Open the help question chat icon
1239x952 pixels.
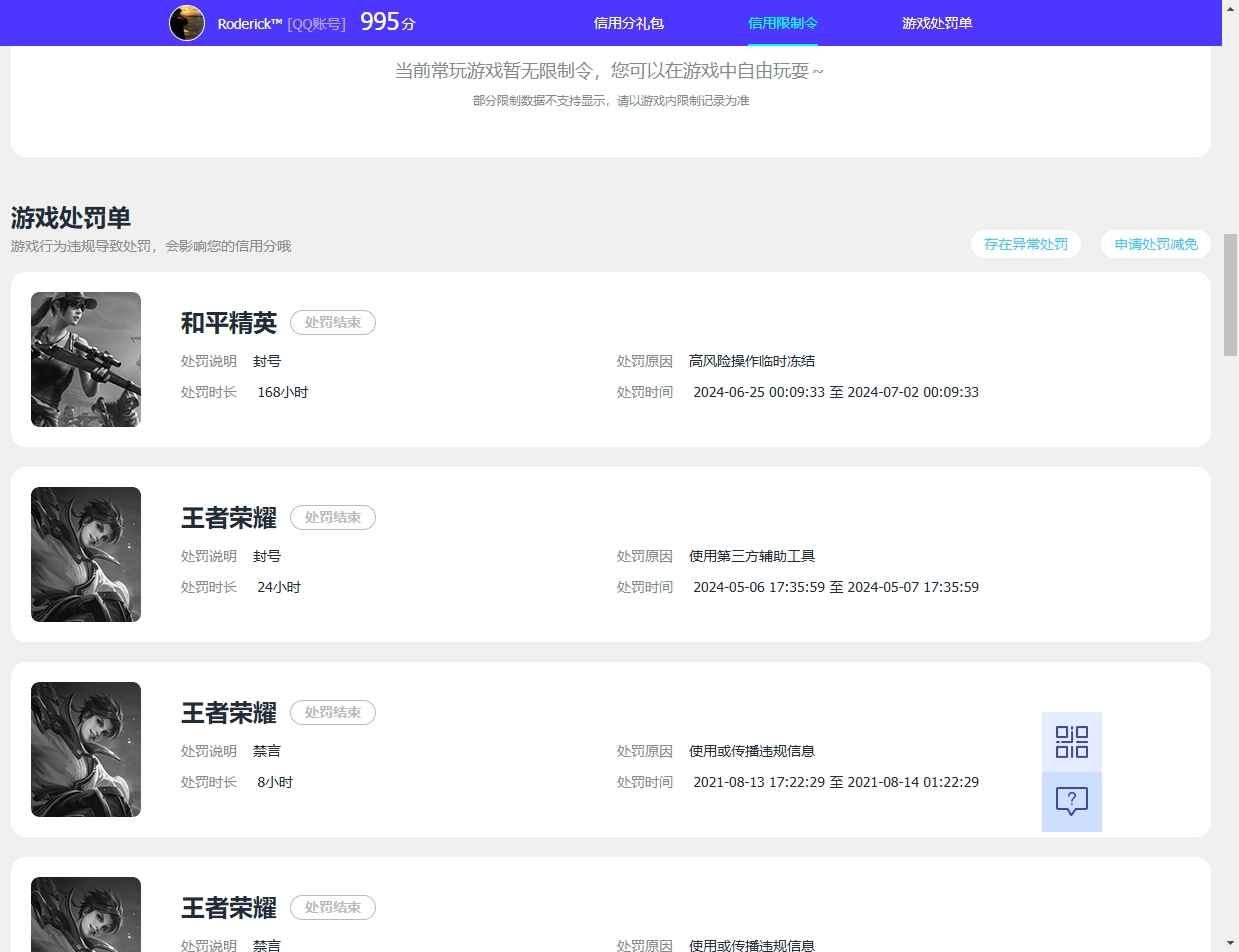pyautogui.click(x=1072, y=802)
